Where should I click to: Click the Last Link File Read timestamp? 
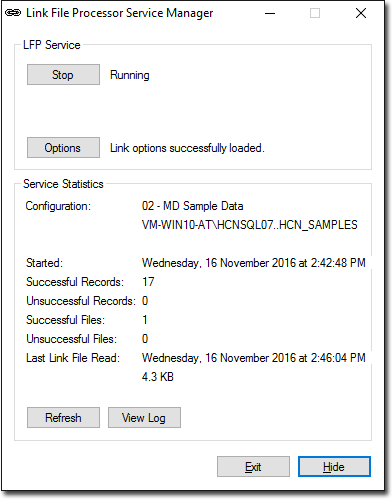click(254, 358)
